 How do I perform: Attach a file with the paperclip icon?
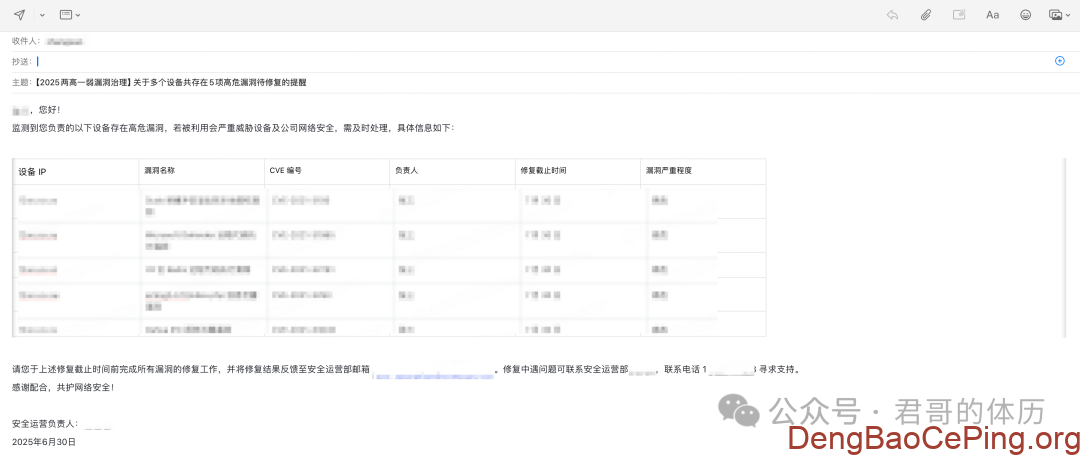point(926,15)
